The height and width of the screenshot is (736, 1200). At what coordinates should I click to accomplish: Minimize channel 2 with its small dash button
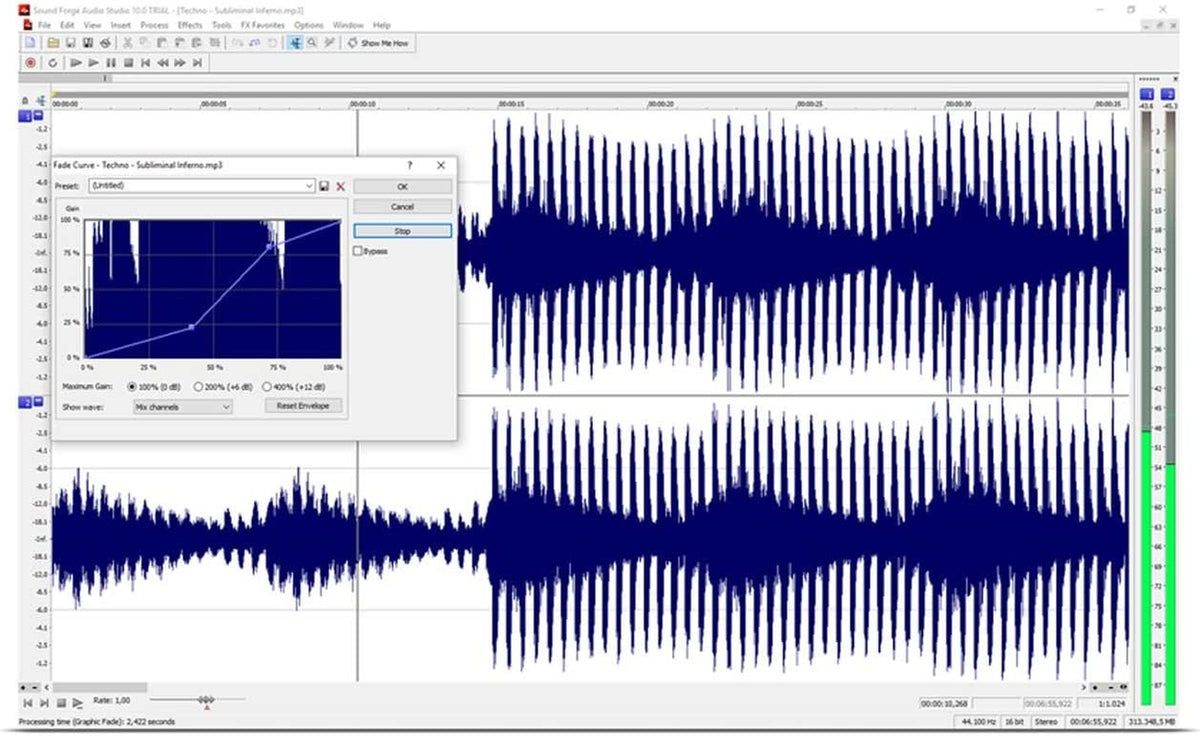(38, 402)
